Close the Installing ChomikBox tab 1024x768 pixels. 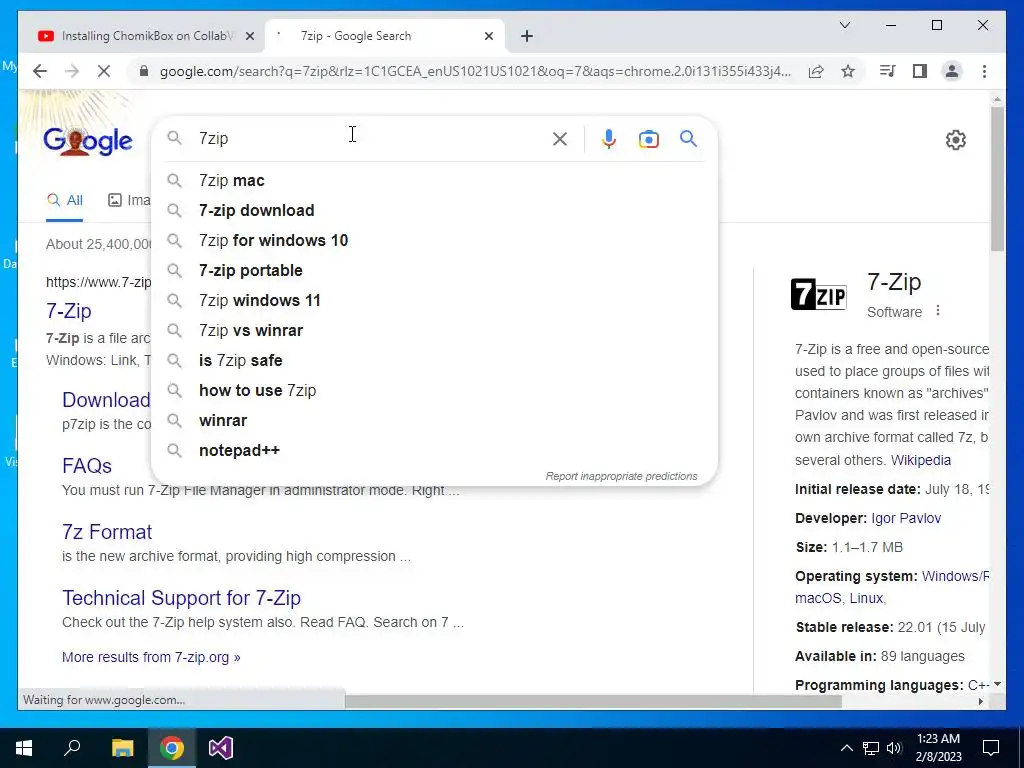click(249, 36)
